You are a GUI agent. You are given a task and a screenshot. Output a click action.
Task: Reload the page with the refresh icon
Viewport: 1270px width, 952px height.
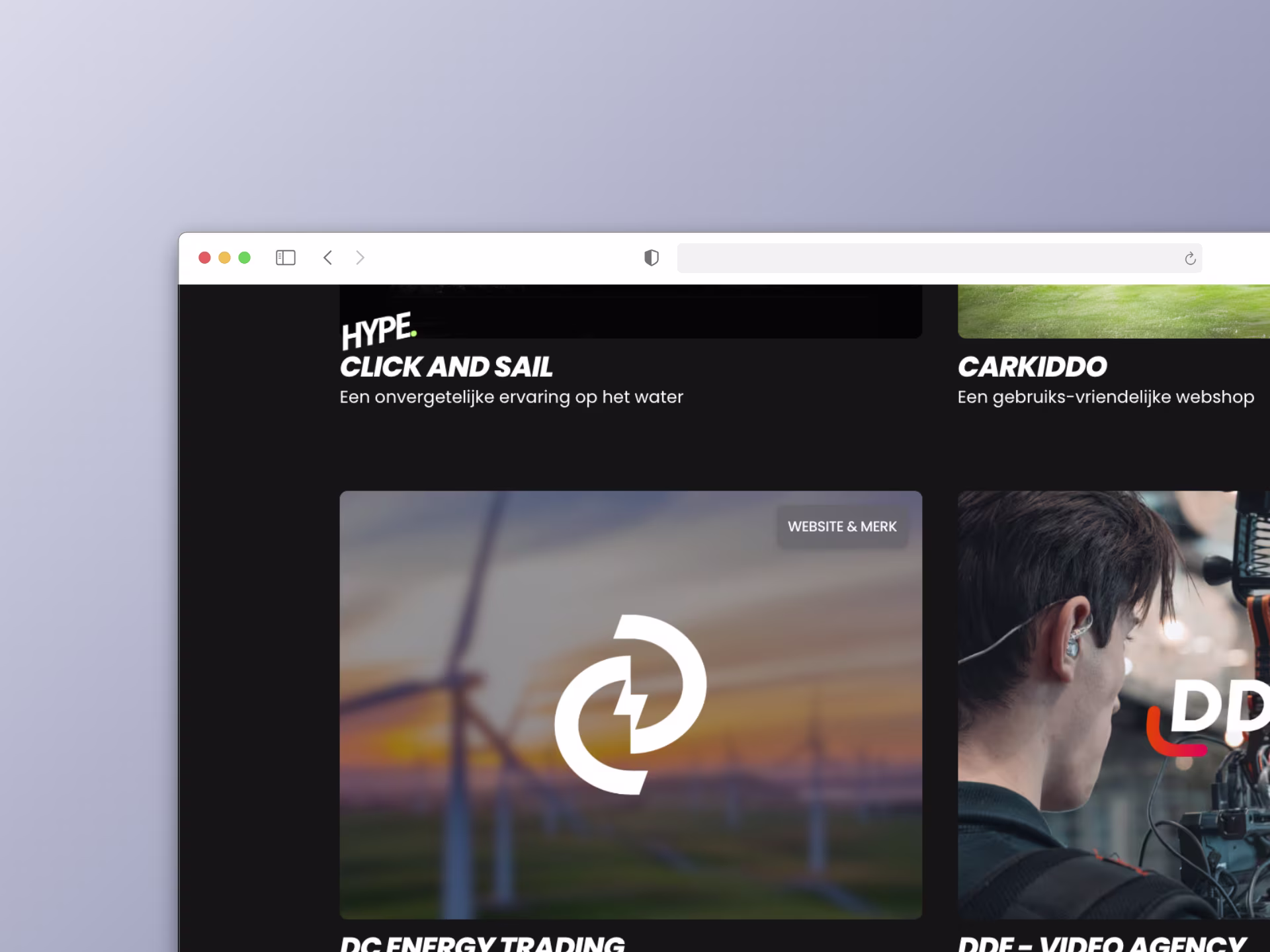click(1190, 258)
